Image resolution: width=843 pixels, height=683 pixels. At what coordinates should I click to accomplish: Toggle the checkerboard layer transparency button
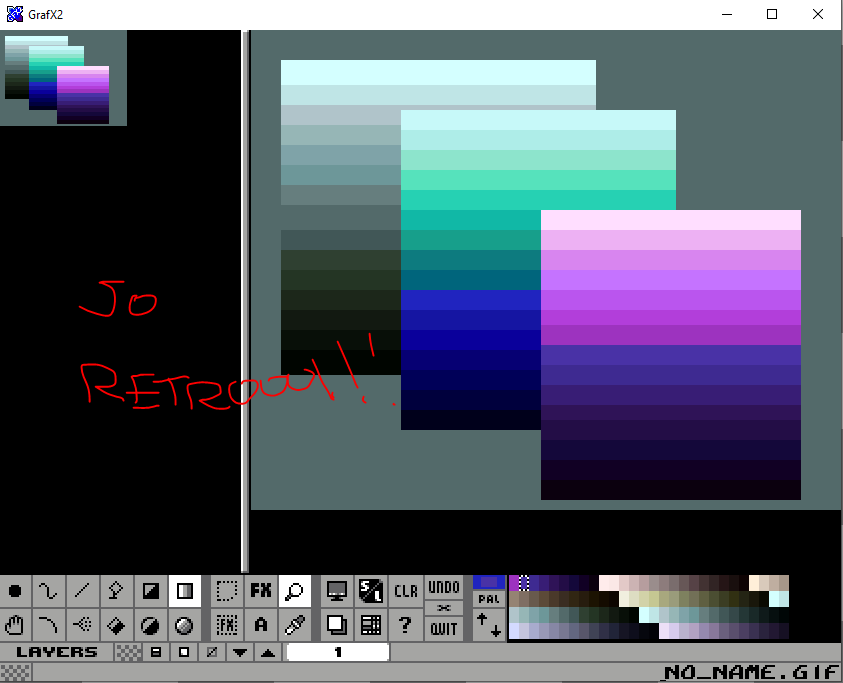coord(127,652)
